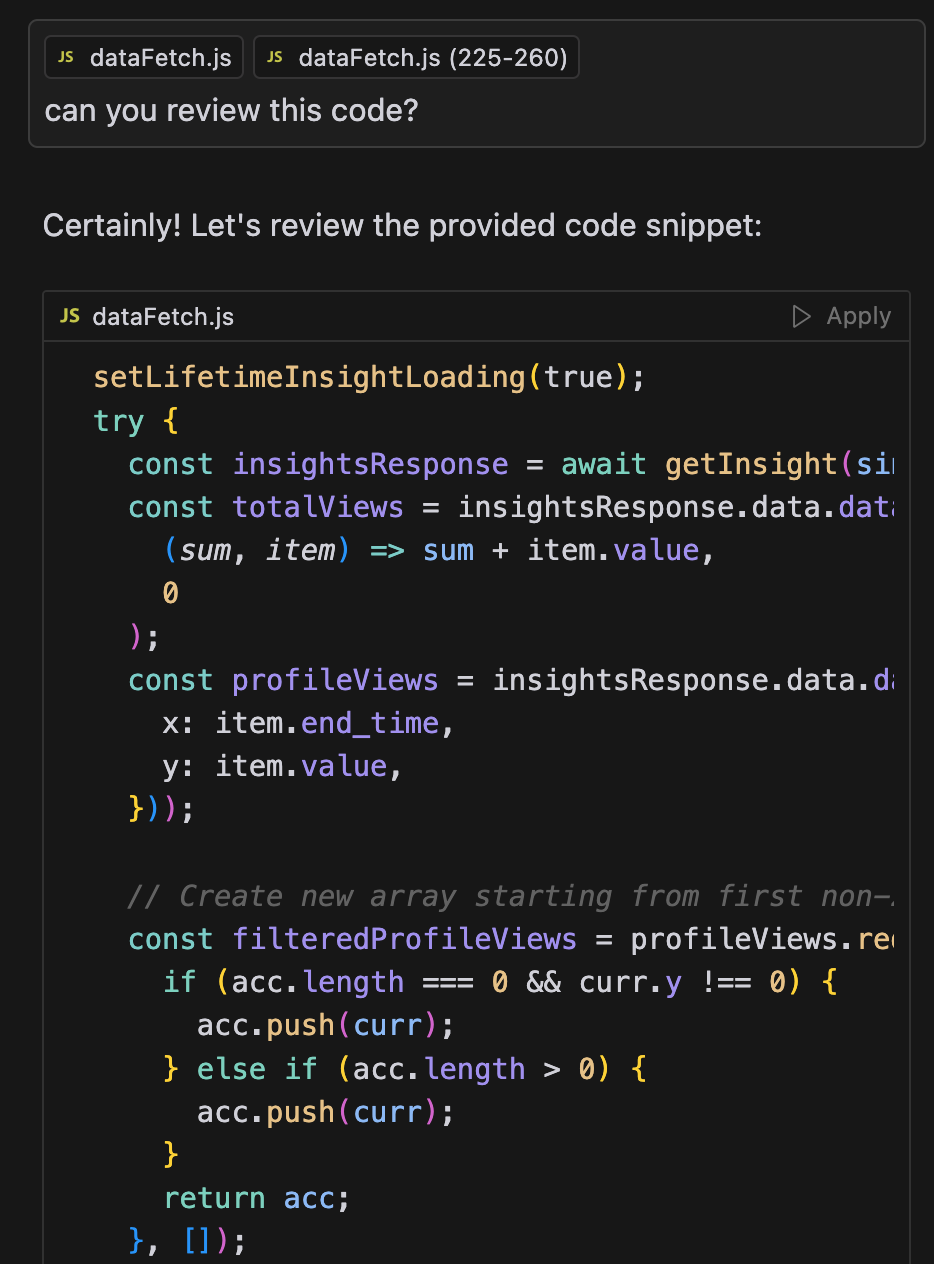Select 'Certainly! Let's review the provided code snippet:' text
The image size is (934, 1264).
pyautogui.click(x=402, y=226)
